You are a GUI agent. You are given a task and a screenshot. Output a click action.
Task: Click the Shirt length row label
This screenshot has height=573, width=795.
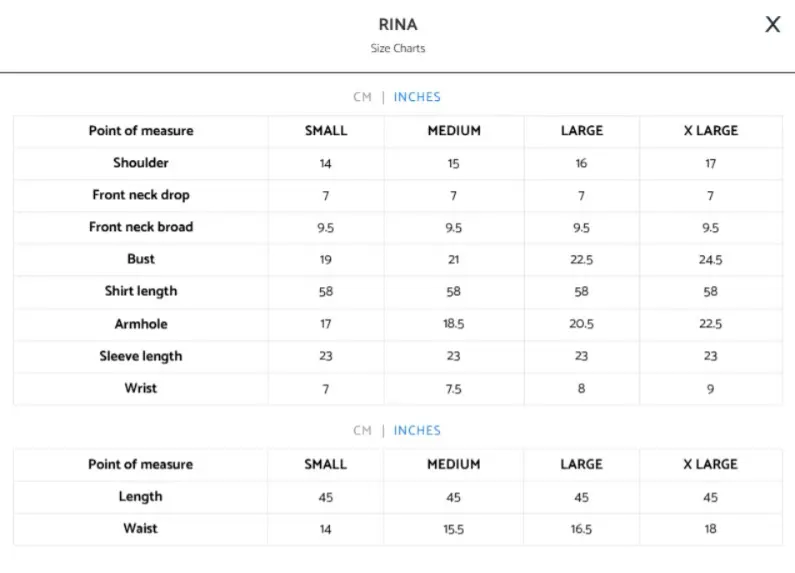click(x=141, y=291)
